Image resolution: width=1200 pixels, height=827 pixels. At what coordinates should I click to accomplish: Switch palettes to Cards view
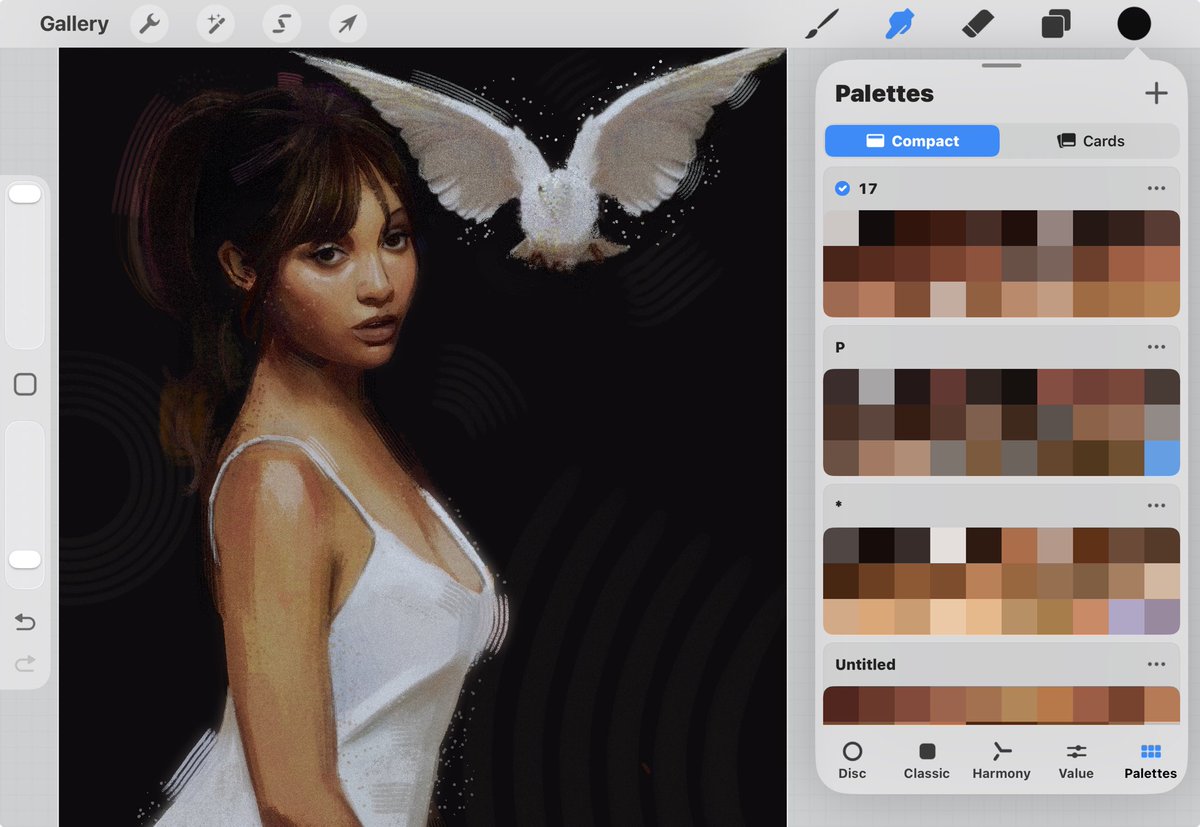1090,141
